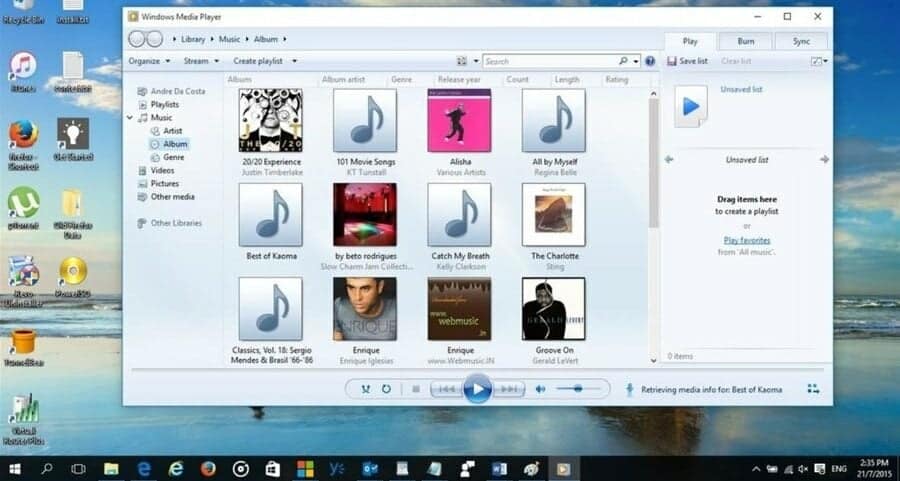Launch Microsoft Edge from the taskbar

pos(143,469)
